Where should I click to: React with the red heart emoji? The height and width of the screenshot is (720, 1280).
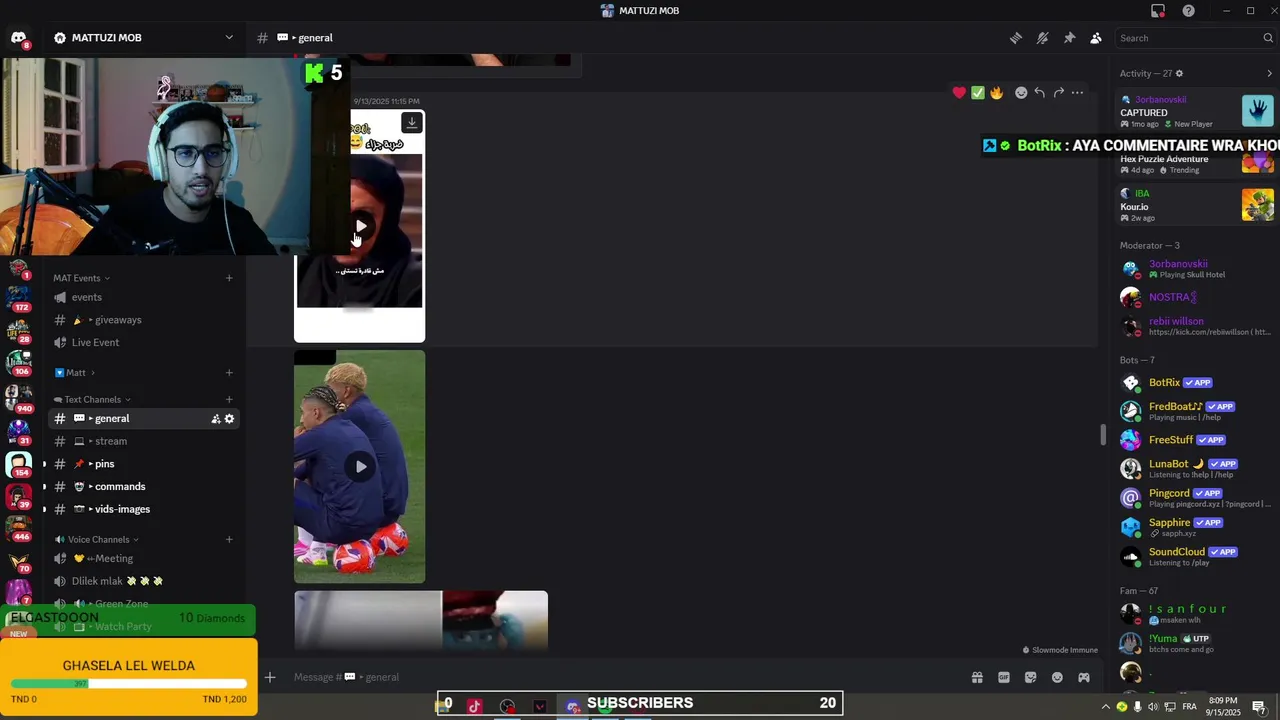pyautogui.click(x=959, y=93)
